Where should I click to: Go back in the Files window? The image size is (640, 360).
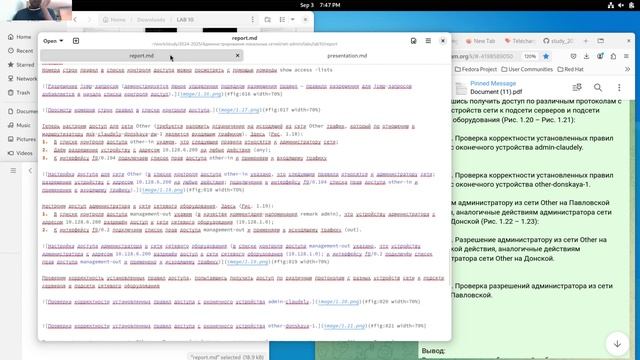click(75, 20)
